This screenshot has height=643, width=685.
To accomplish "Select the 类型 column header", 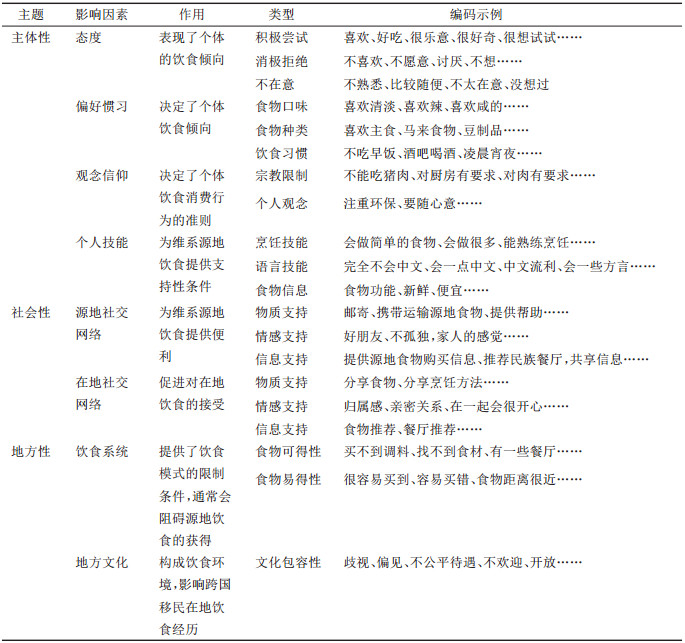I will pyautogui.click(x=281, y=17).
